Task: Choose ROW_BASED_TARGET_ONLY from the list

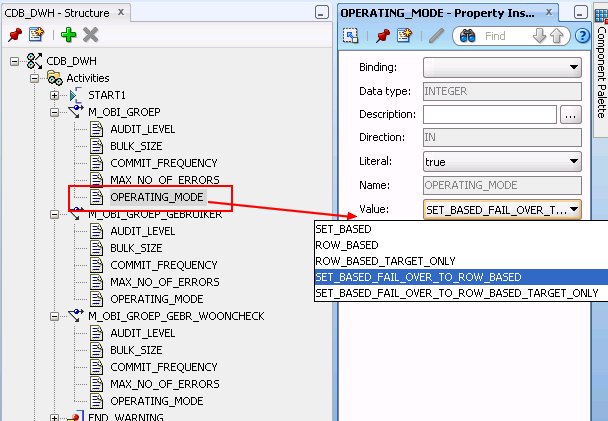Action: pyautogui.click(x=385, y=261)
